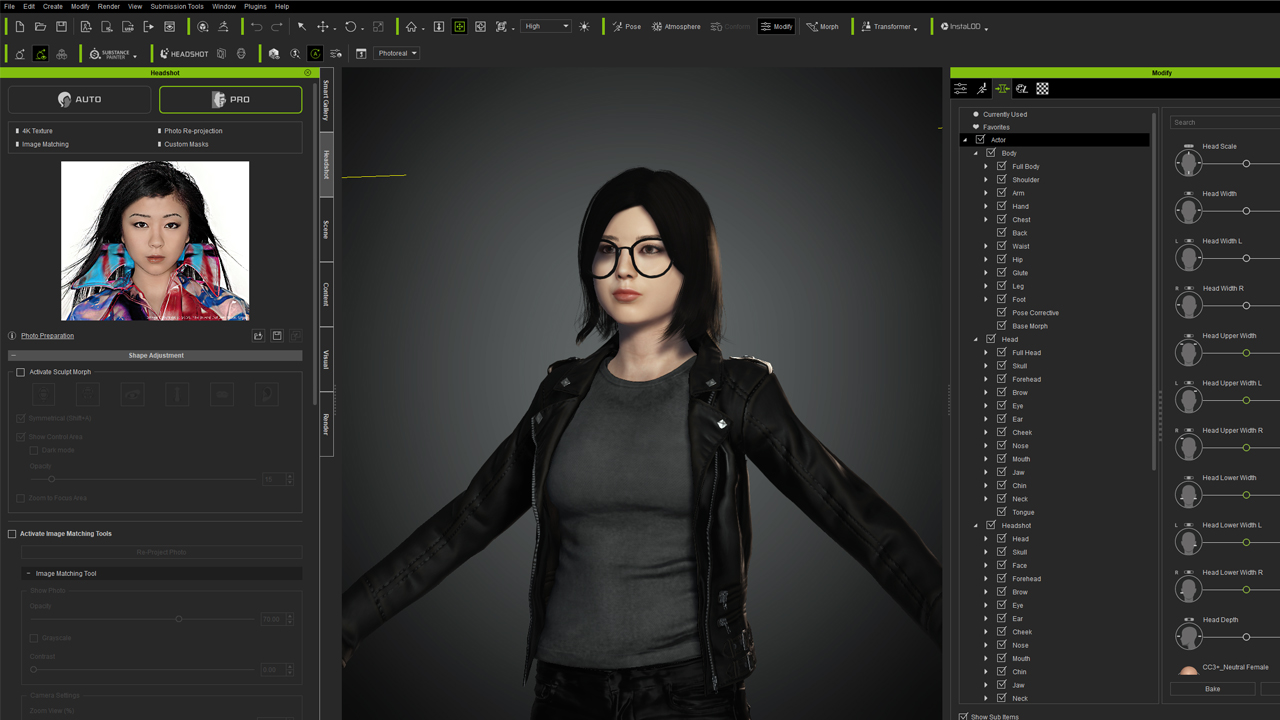Enable the Activate Image Matching Tools checkbox
The image size is (1280, 720).
[12, 534]
